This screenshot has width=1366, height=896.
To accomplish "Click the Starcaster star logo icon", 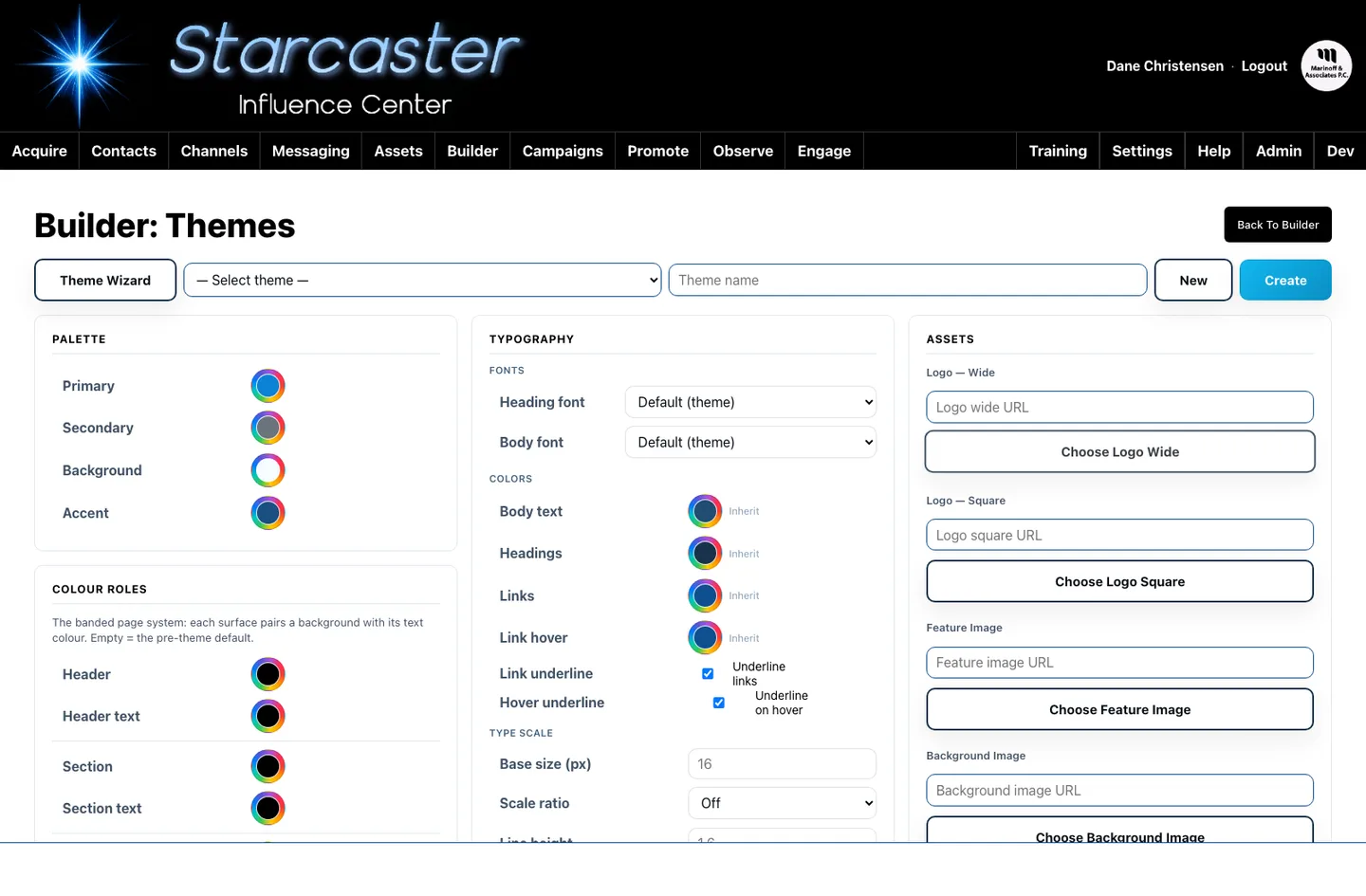I will click(x=81, y=64).
